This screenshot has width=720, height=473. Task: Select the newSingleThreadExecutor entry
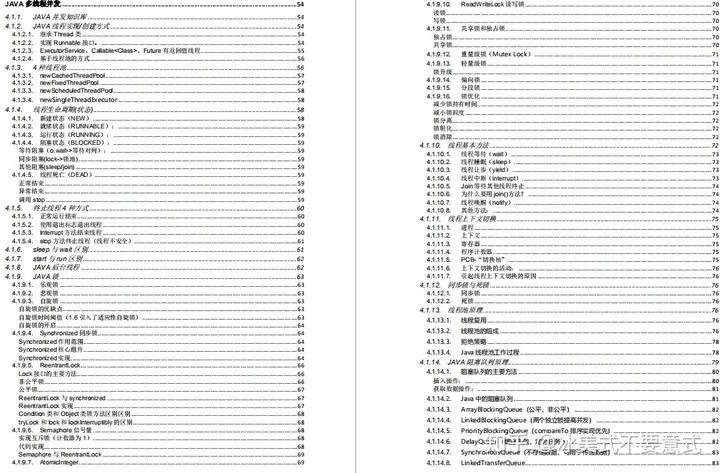click(158, 100)
